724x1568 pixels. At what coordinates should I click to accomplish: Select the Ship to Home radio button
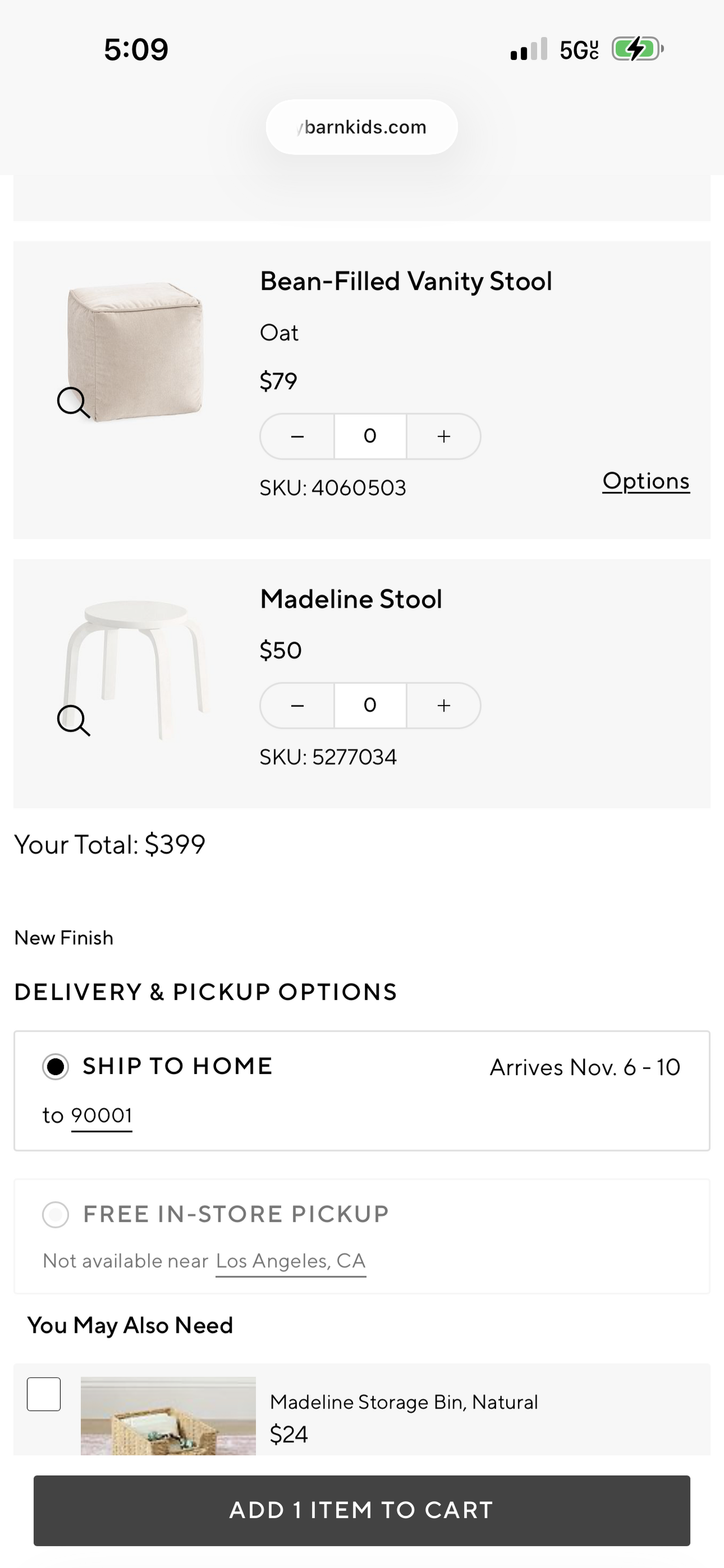[x=55, y=1067]
